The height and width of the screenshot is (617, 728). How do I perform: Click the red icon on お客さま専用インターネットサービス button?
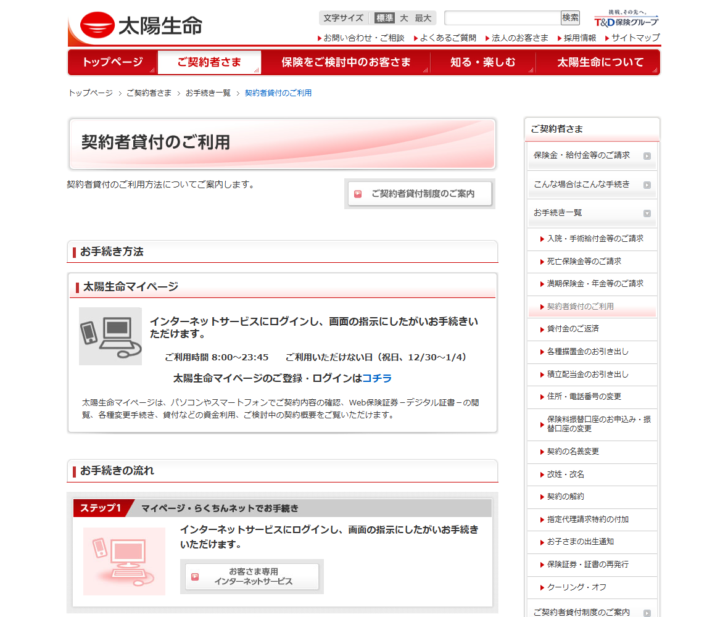[x=195, y=577]
